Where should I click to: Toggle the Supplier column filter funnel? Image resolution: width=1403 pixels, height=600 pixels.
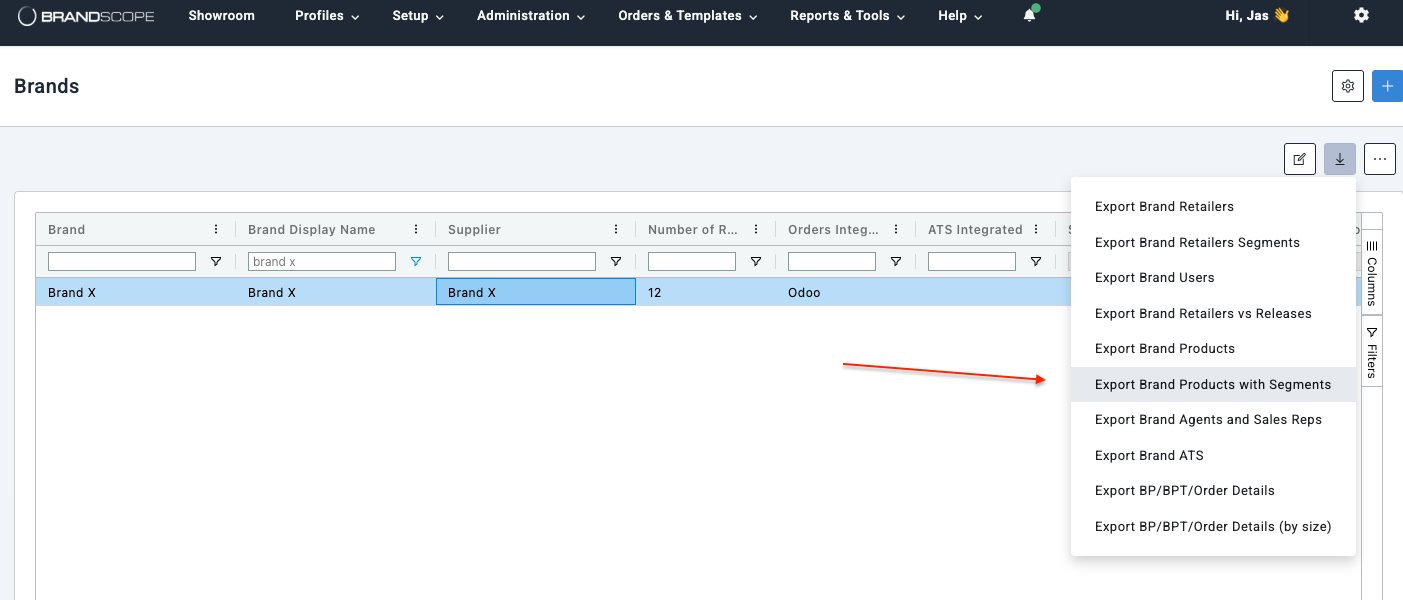[x=616, y=262]
